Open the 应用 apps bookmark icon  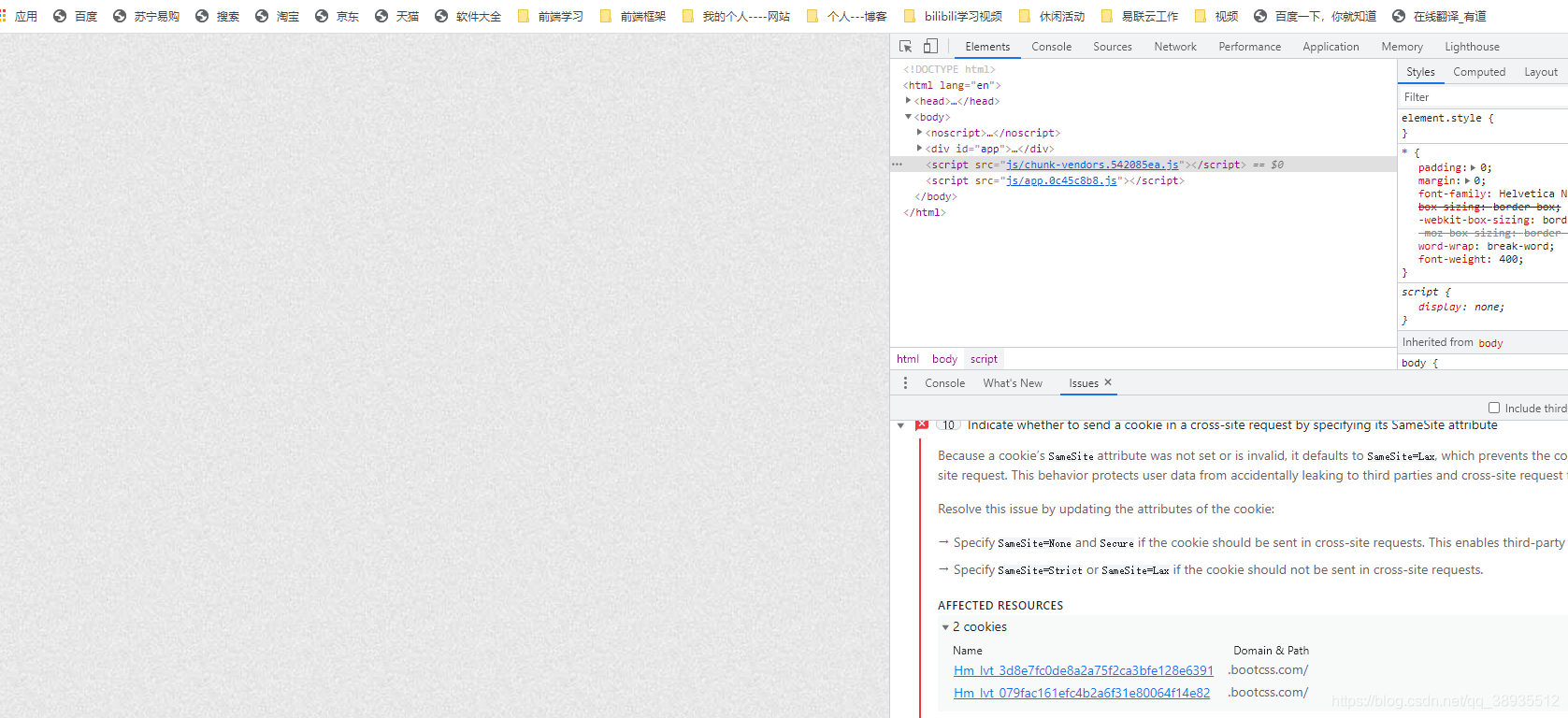coord(19,16)
